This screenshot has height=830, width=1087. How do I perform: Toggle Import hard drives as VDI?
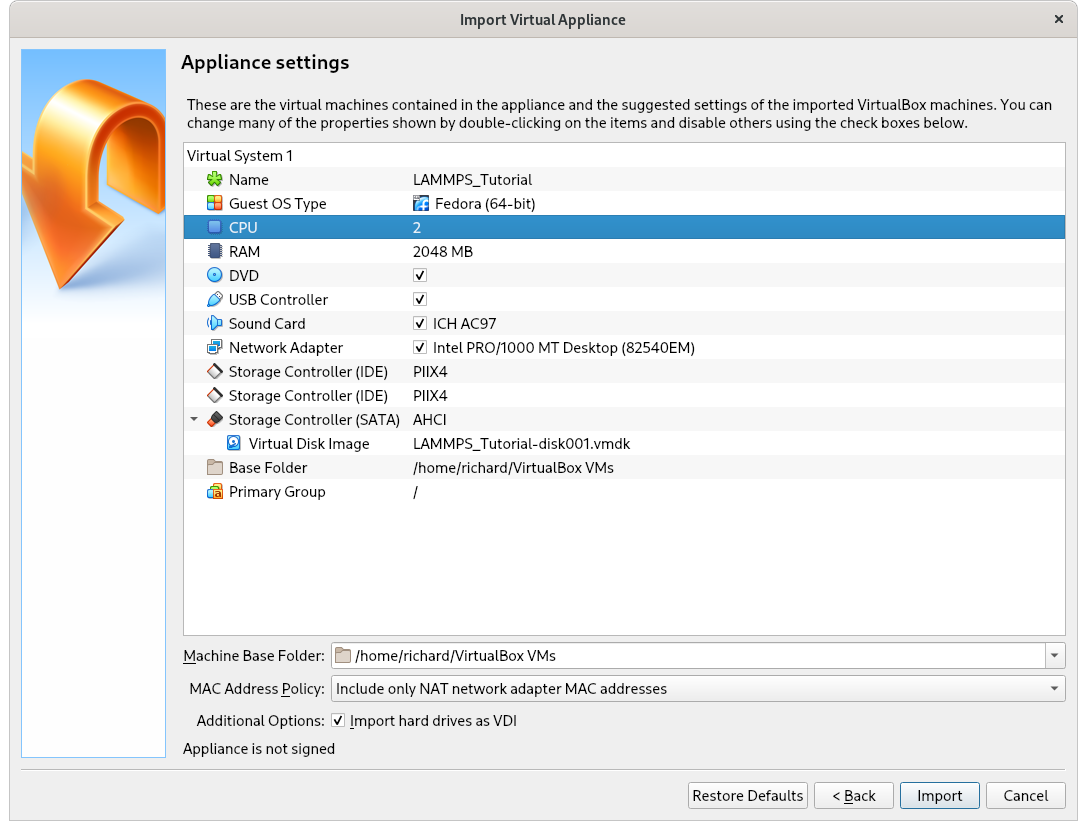338,720
